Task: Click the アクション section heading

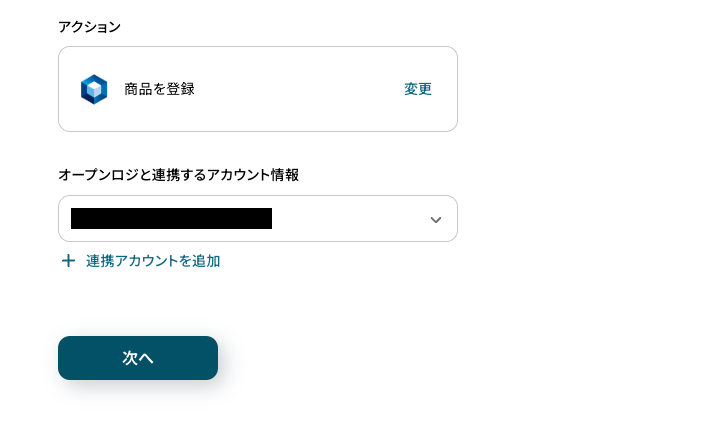Action: click(89, 27)
